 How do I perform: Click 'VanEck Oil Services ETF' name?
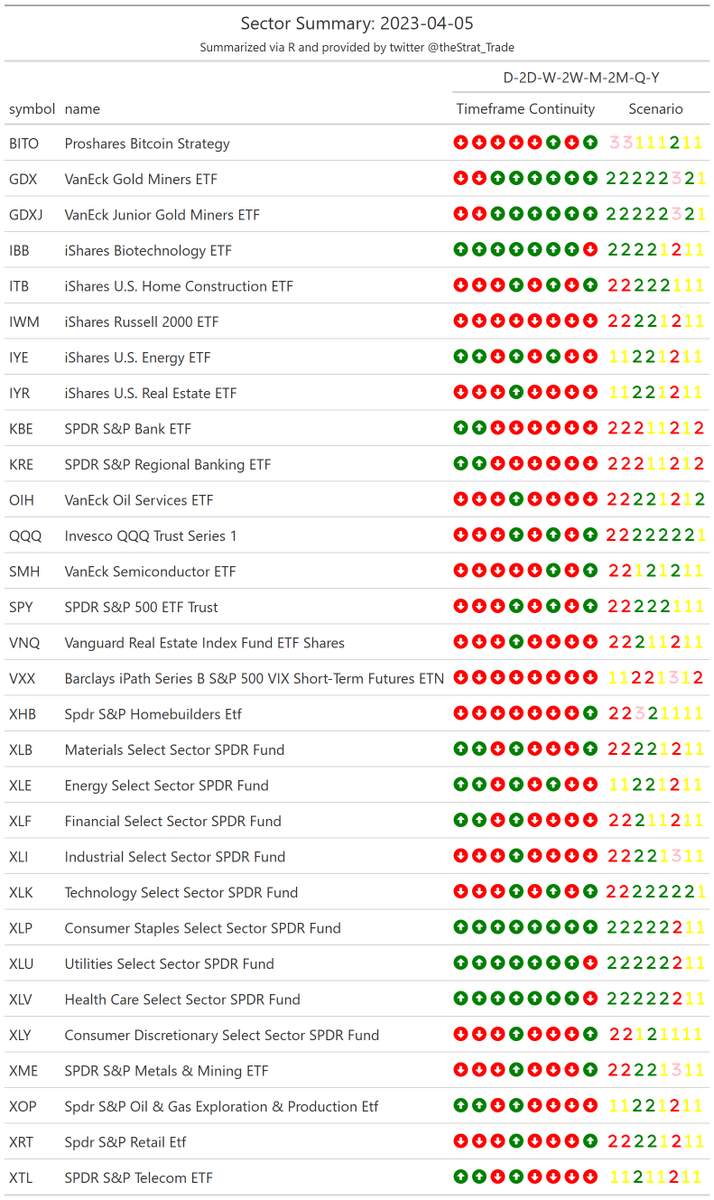pos(139,500)
